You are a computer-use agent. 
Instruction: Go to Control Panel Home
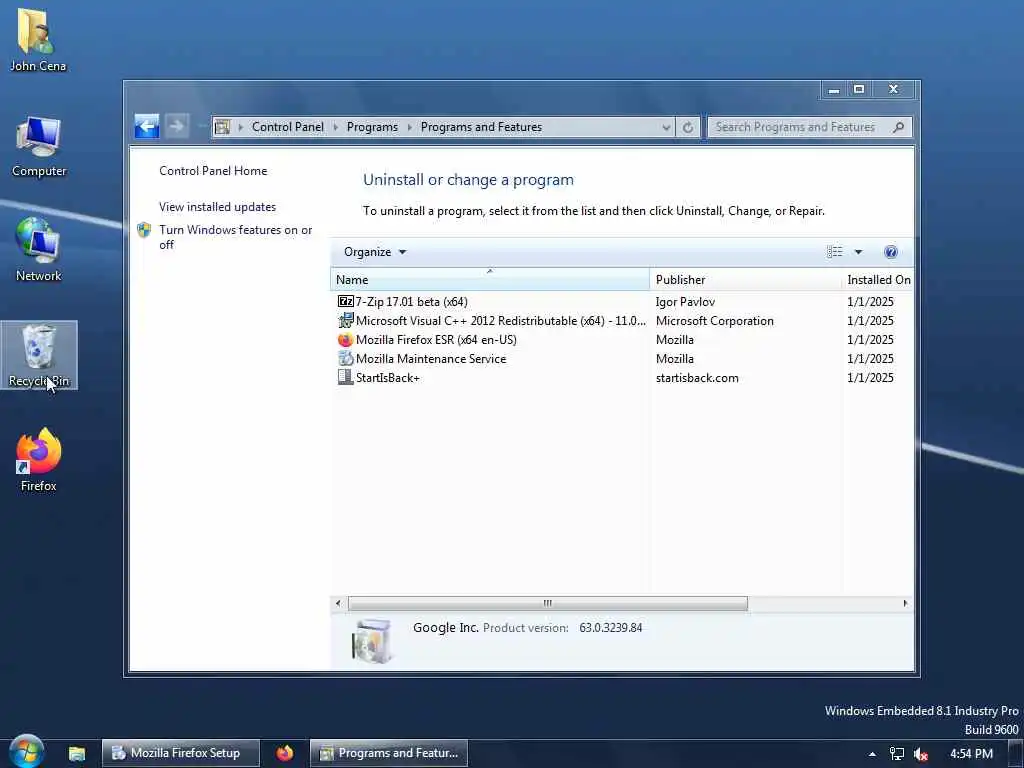point(213,170)
